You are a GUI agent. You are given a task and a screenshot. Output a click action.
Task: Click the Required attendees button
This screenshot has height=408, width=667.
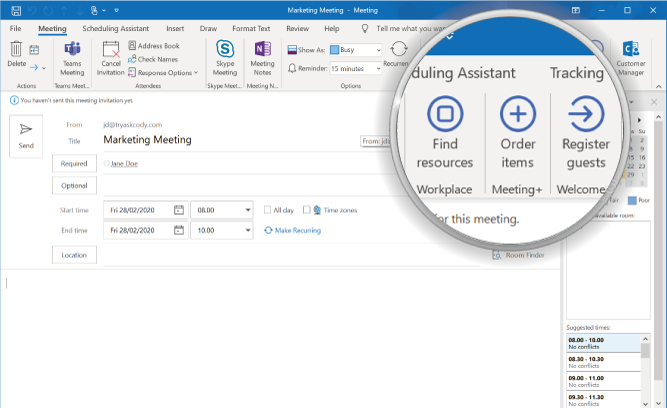pos(74,163)
